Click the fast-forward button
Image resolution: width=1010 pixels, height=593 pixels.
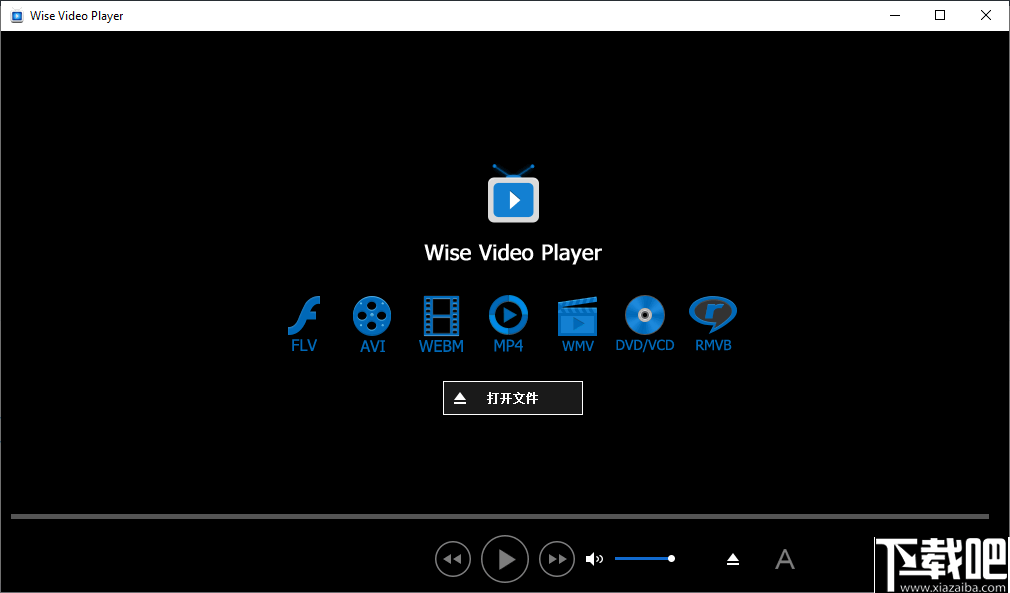(x=557, y=559)
